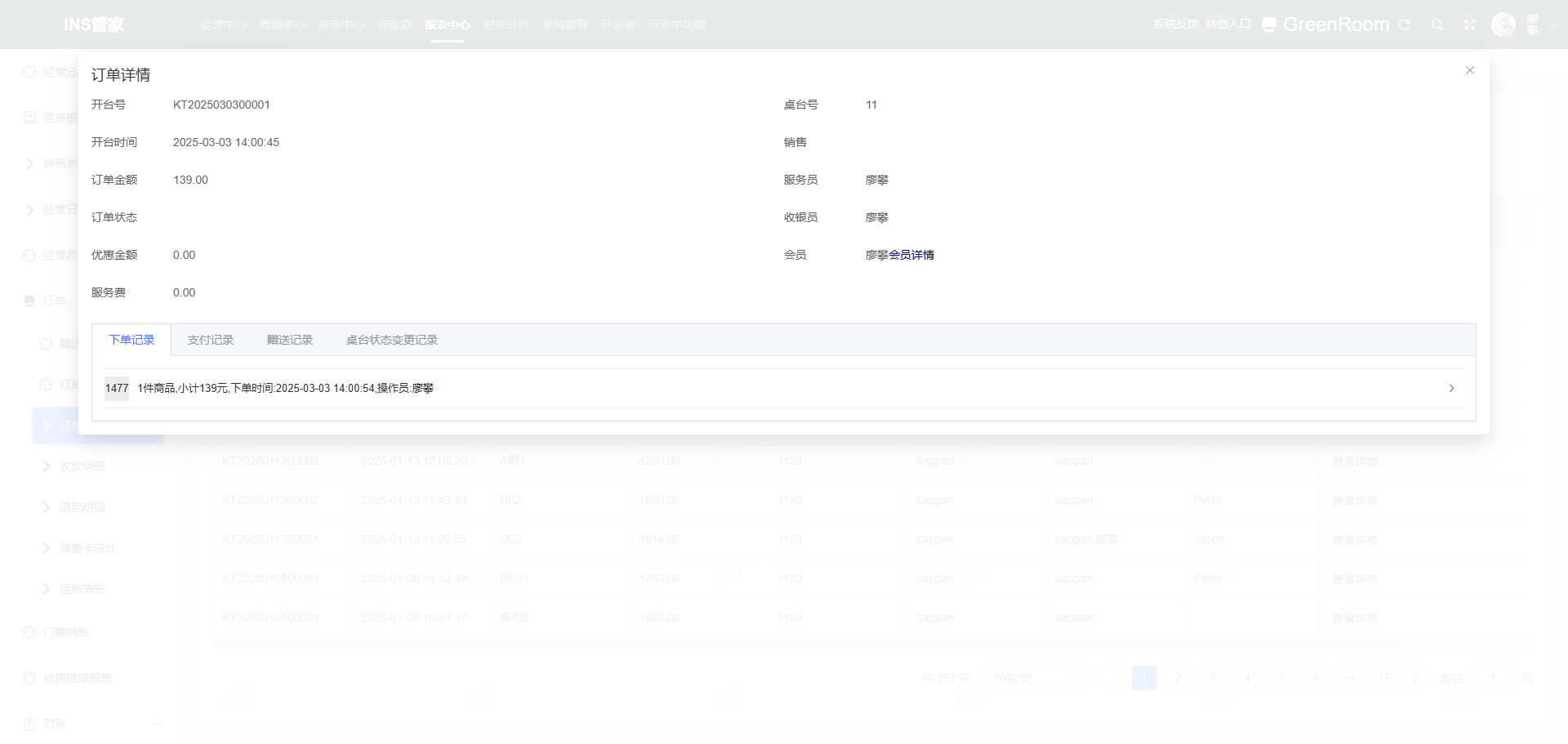Open the 会员详情 link

(911, 255)
